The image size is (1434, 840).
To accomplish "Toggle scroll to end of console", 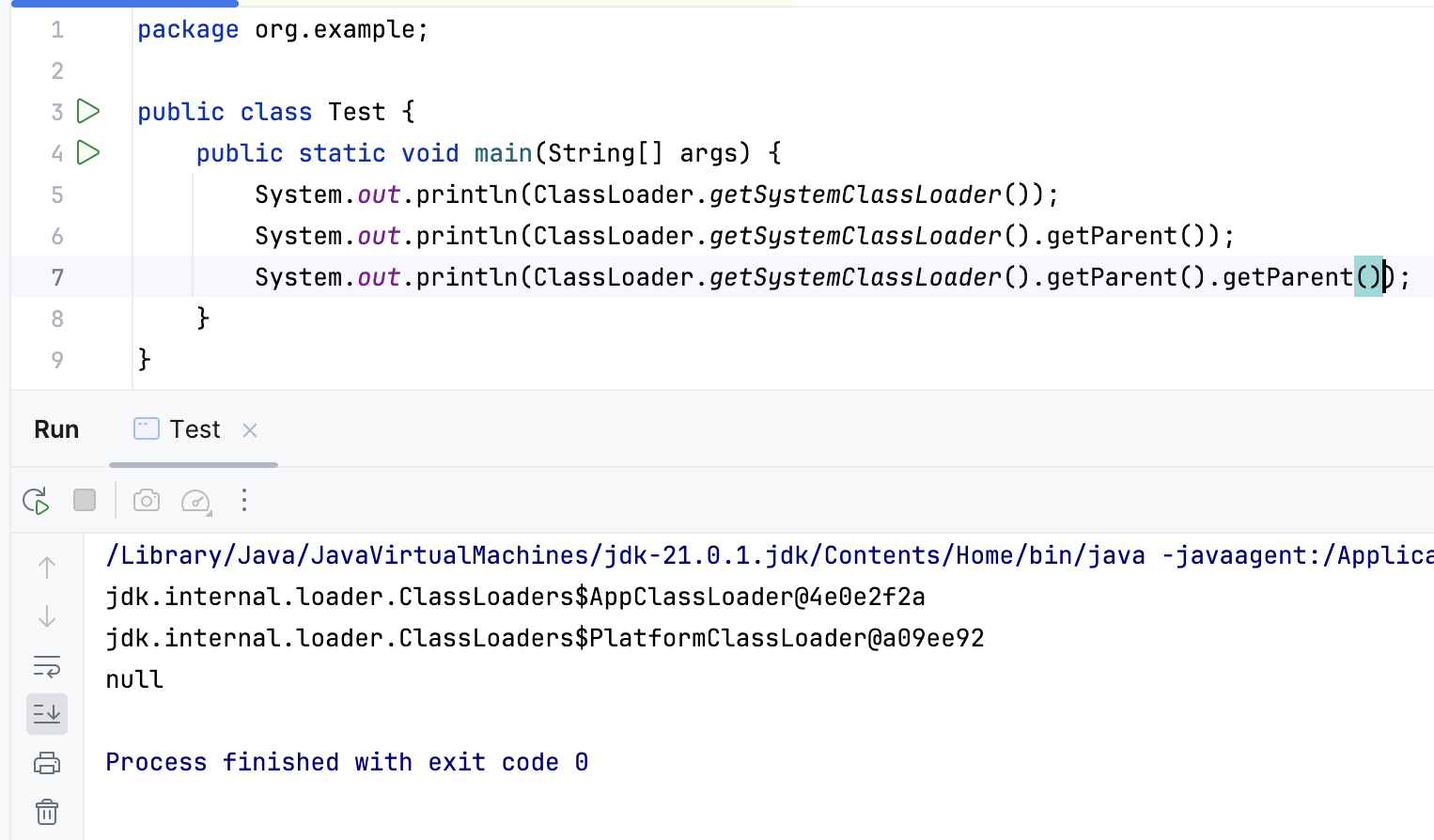I will 47,714.
